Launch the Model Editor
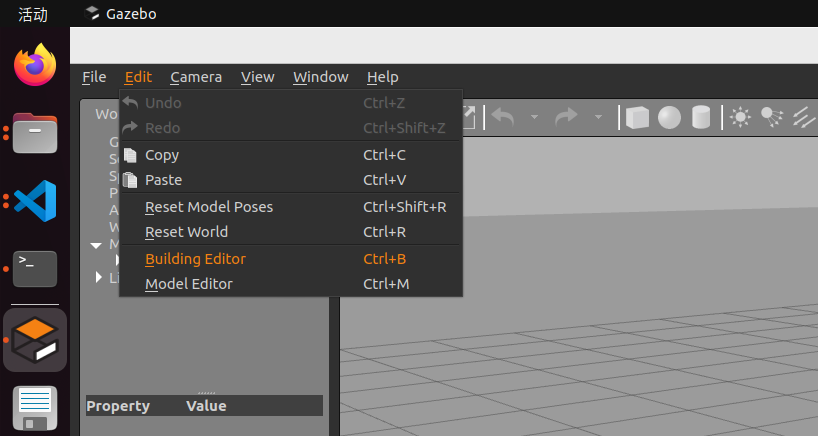818x436 pixels. click(x=291, y=284)
